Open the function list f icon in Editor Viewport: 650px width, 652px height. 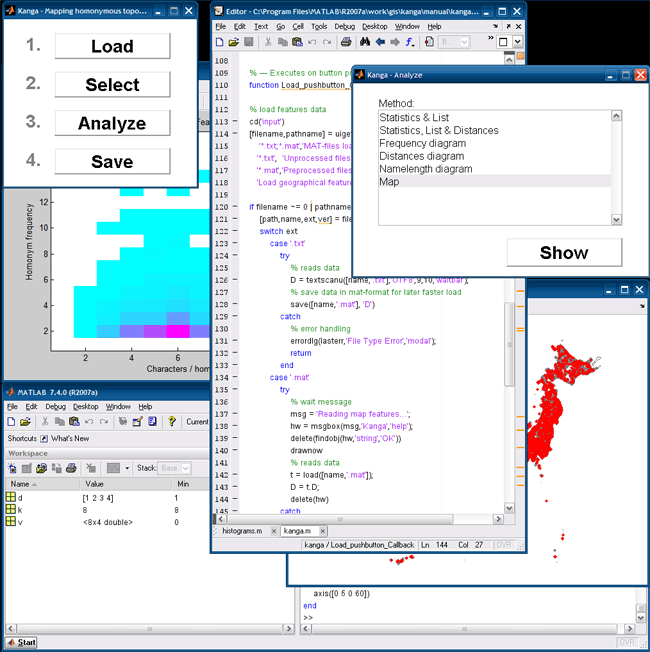(410, 42)
